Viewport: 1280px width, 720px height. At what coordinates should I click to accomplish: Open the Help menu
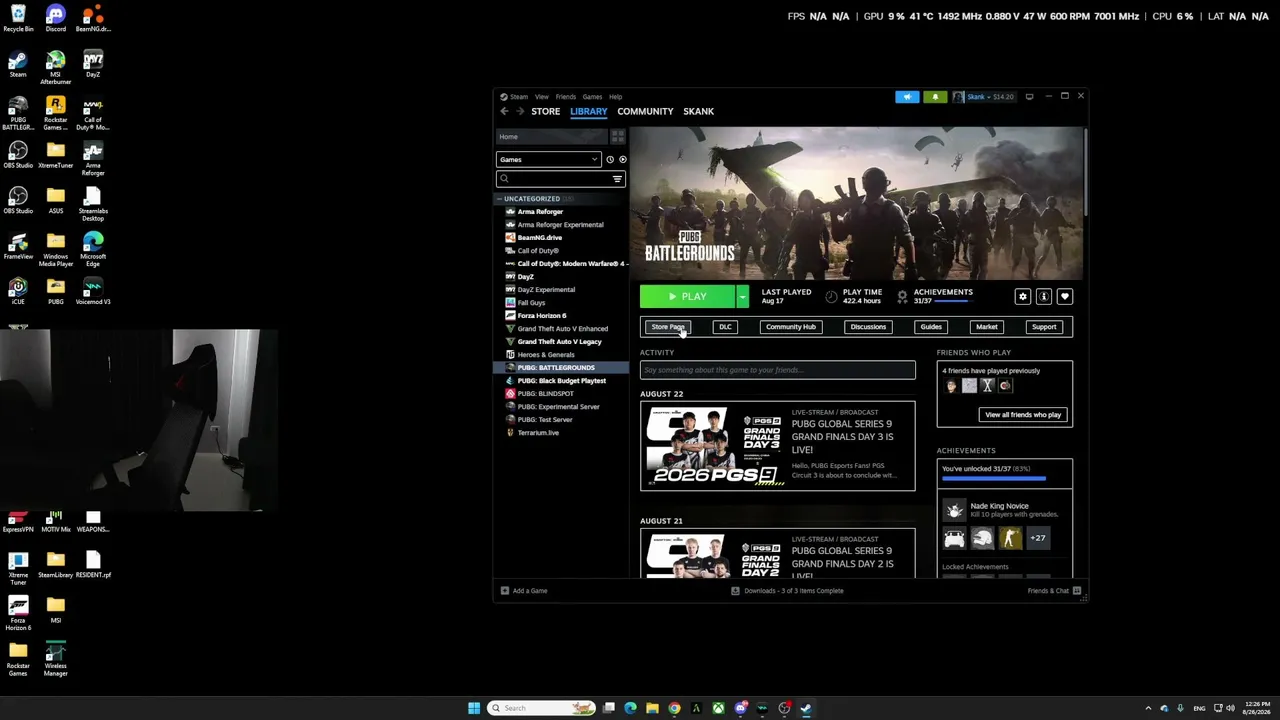[x=616, y=97]
